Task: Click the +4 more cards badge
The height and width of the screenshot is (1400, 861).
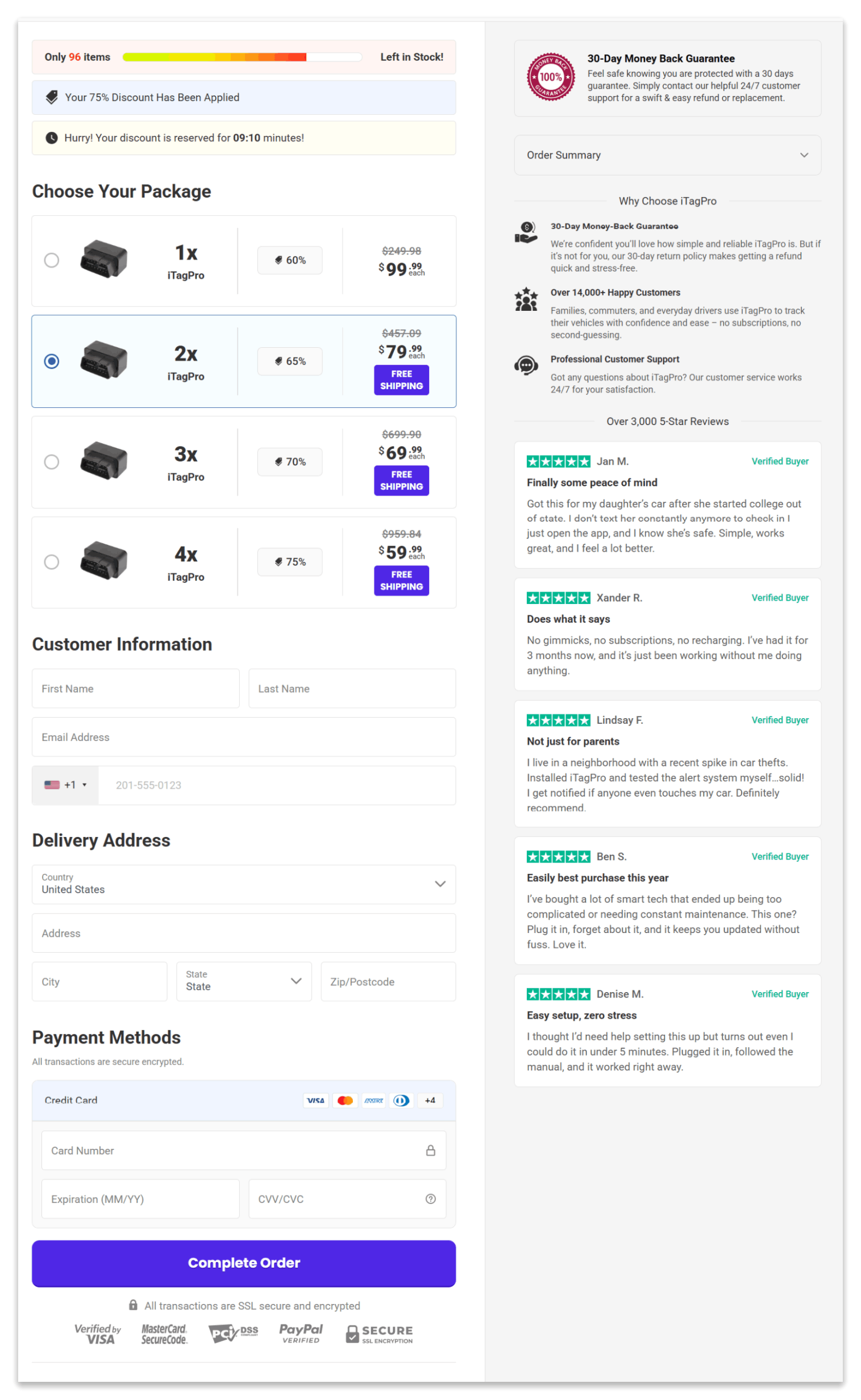Action: tap(430, 1101)
